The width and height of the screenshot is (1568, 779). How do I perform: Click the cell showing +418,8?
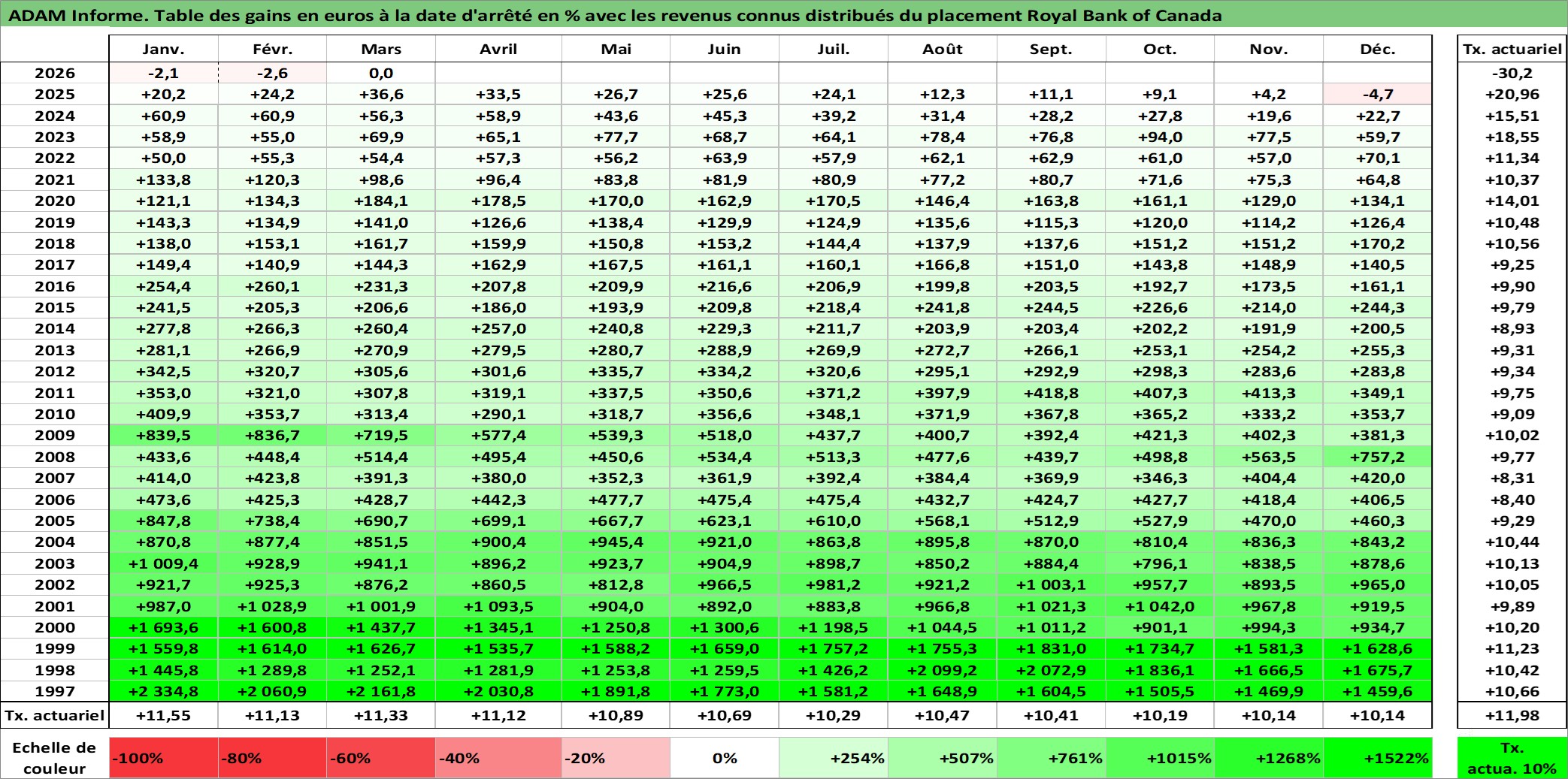tap(1052, 393)
